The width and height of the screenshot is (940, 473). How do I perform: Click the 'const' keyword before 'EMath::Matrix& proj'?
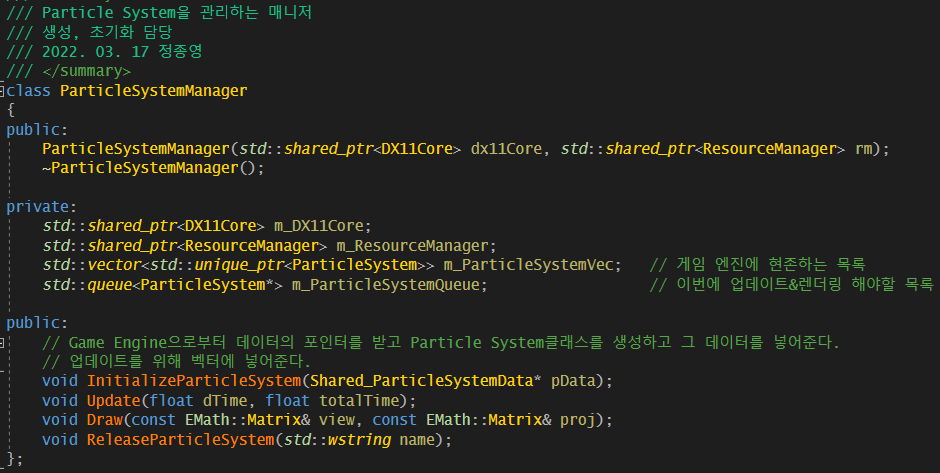tap(394, 420)
